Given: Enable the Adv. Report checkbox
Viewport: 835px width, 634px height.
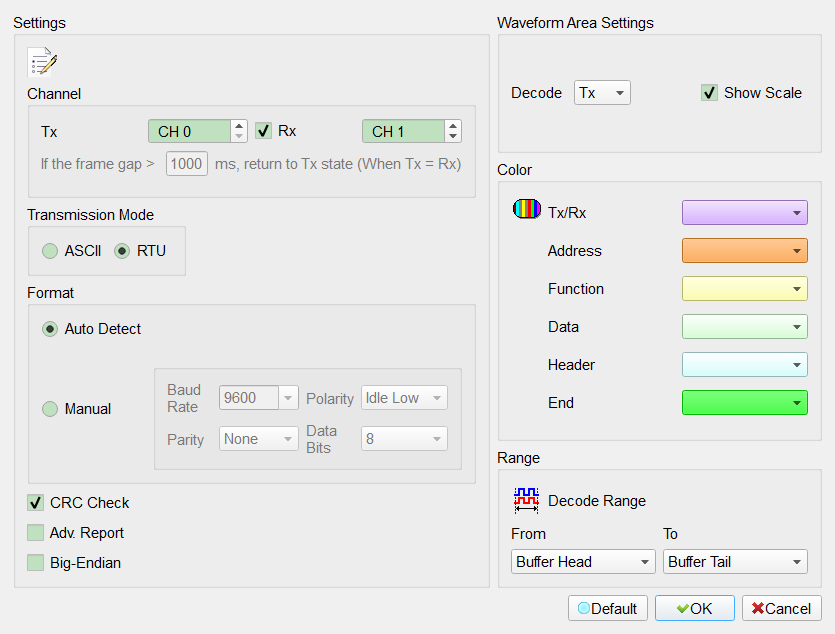Looking at the screenshot, I should (36, 532).
